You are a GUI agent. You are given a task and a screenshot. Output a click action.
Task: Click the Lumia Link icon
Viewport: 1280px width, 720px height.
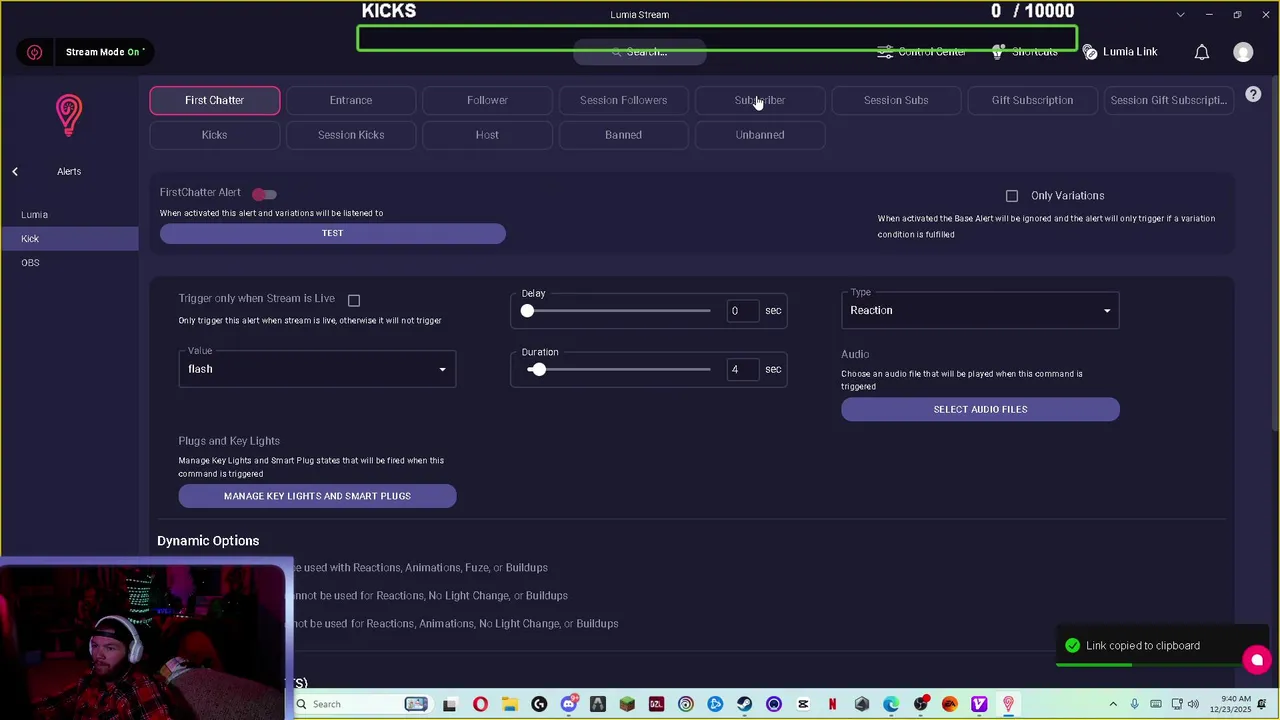click(1090, 52)
